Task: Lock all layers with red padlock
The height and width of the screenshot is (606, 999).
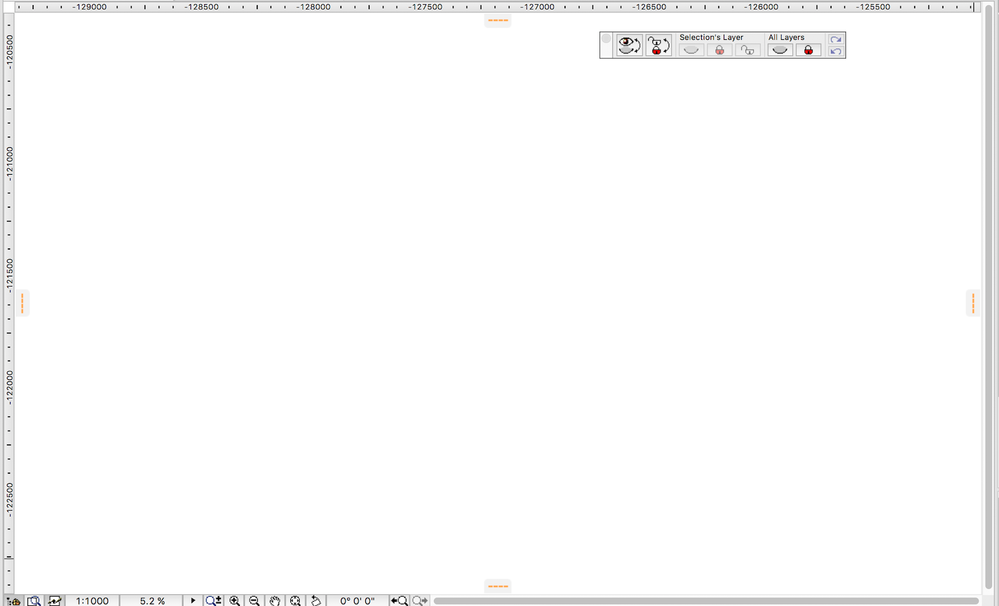Action: (x=808, y=50)
